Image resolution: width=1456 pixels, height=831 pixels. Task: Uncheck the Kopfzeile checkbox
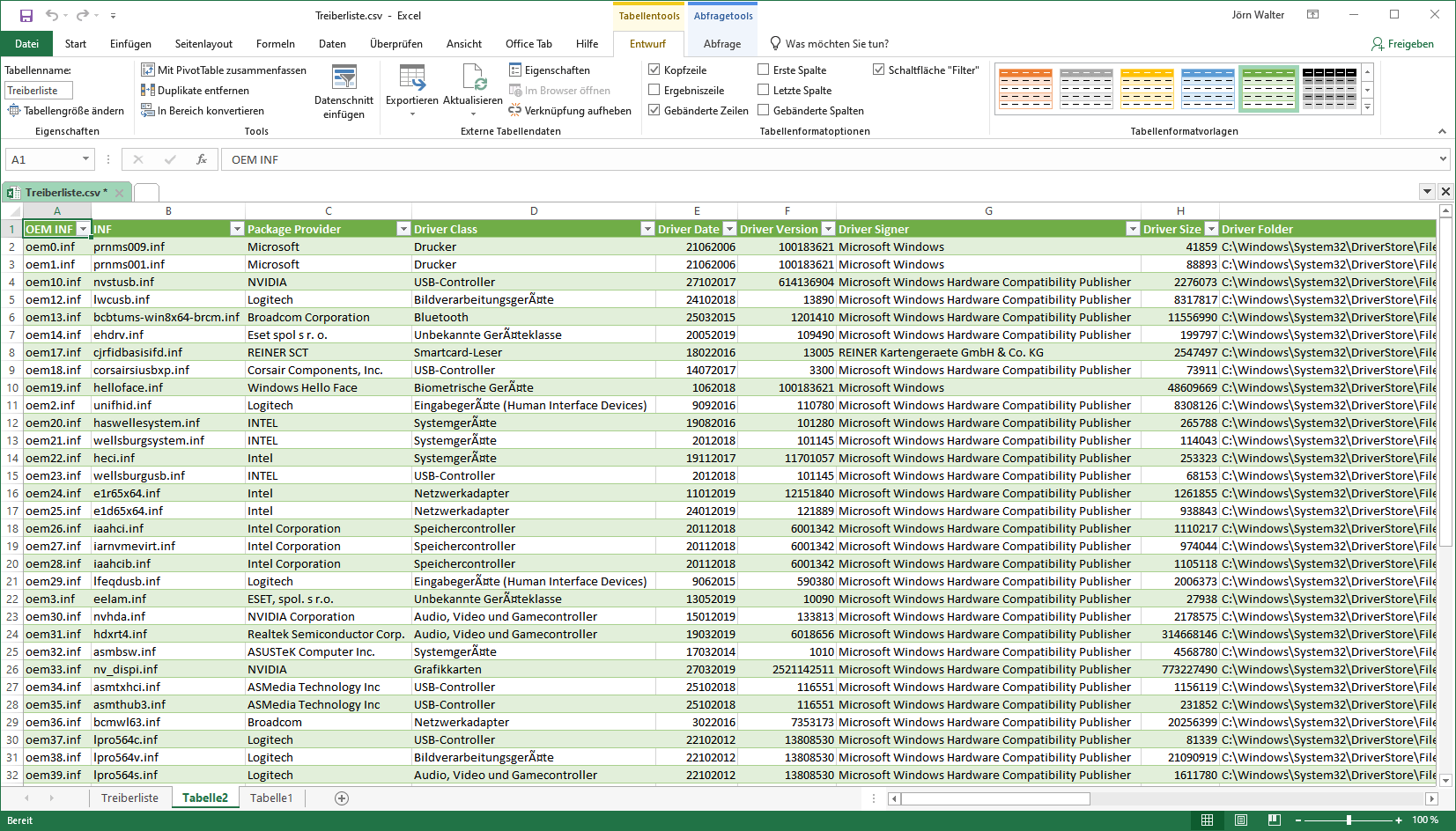pyautogui.click(x=654, y=70)
